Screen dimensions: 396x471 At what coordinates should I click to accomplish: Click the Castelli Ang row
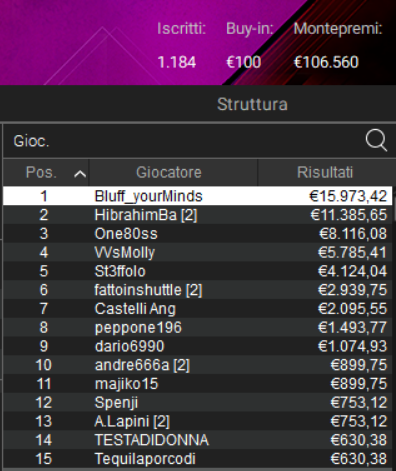tap(198, 308)
